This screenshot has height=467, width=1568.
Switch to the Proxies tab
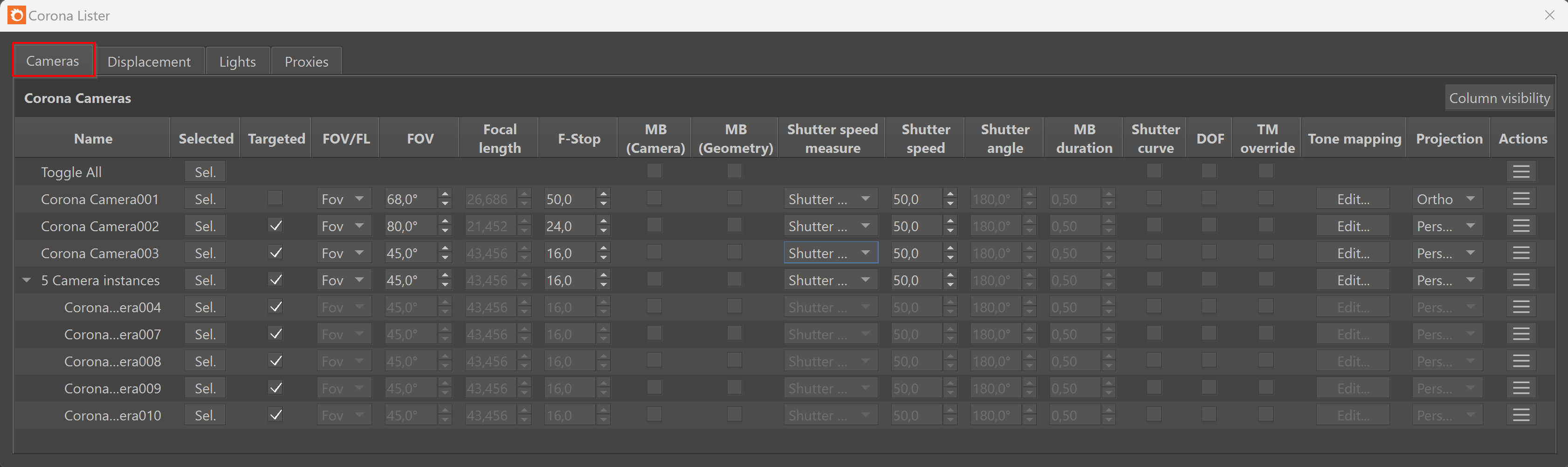(306, 61)
